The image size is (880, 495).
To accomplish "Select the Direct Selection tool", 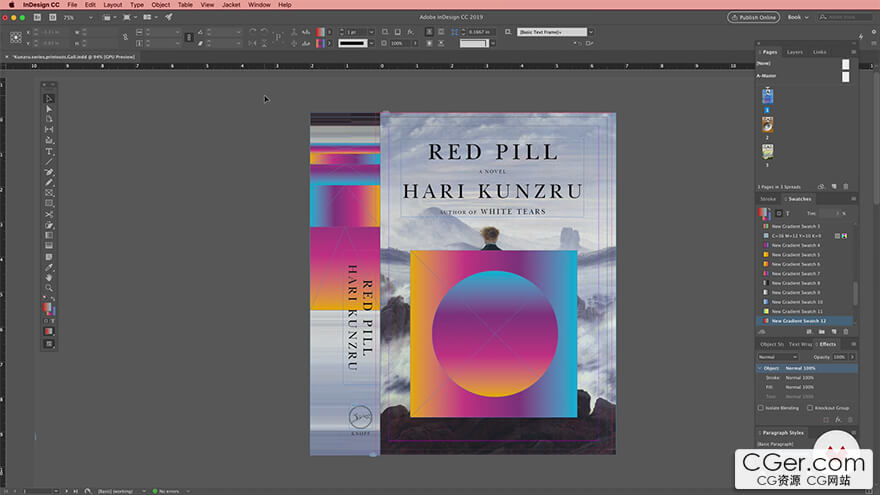I will click(49, 109).
